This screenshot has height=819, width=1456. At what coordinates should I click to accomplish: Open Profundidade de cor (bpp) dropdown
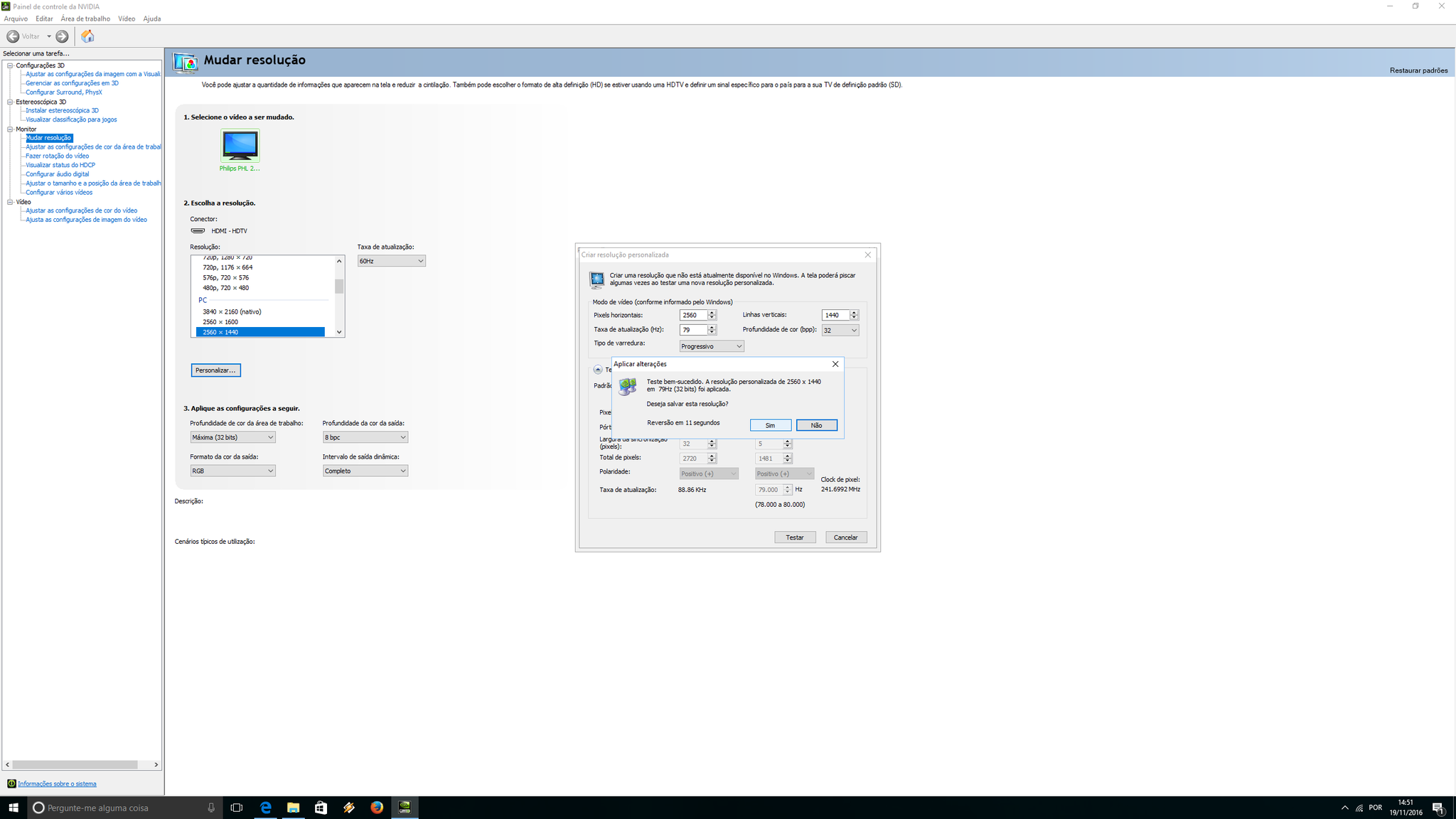click(840, 331)
